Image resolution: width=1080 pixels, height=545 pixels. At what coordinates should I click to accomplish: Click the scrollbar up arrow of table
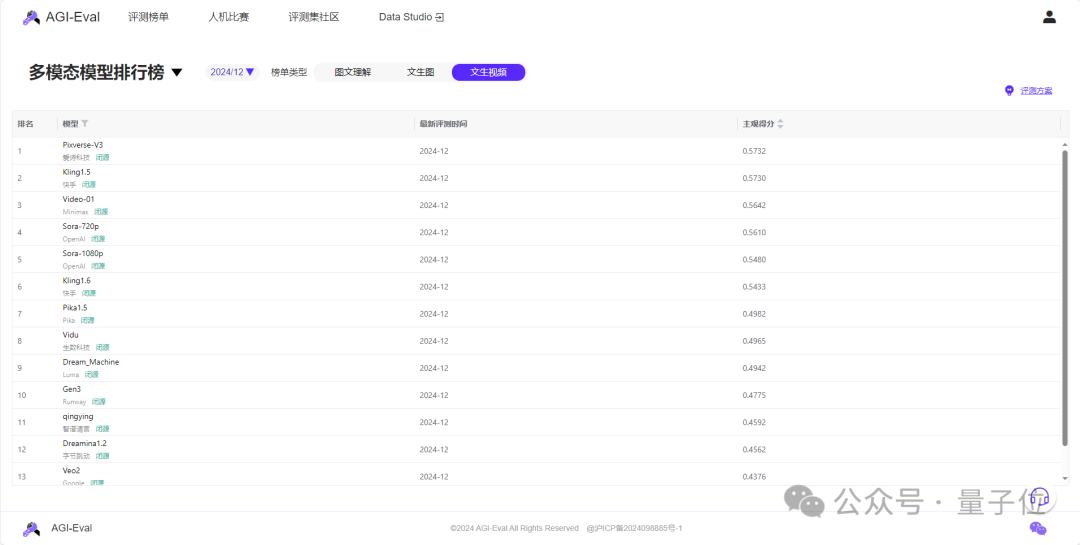click(1065, 144)
